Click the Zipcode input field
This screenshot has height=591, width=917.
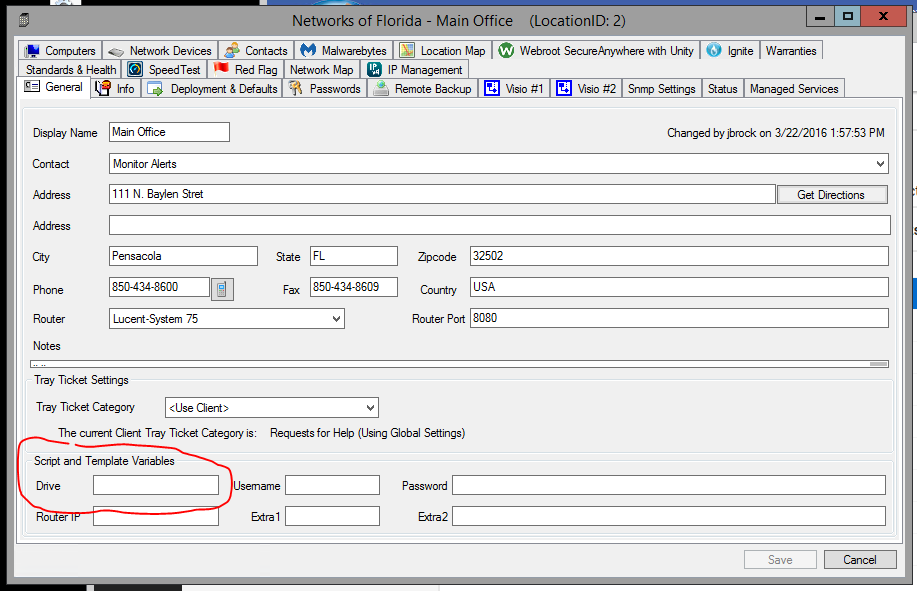678,257
